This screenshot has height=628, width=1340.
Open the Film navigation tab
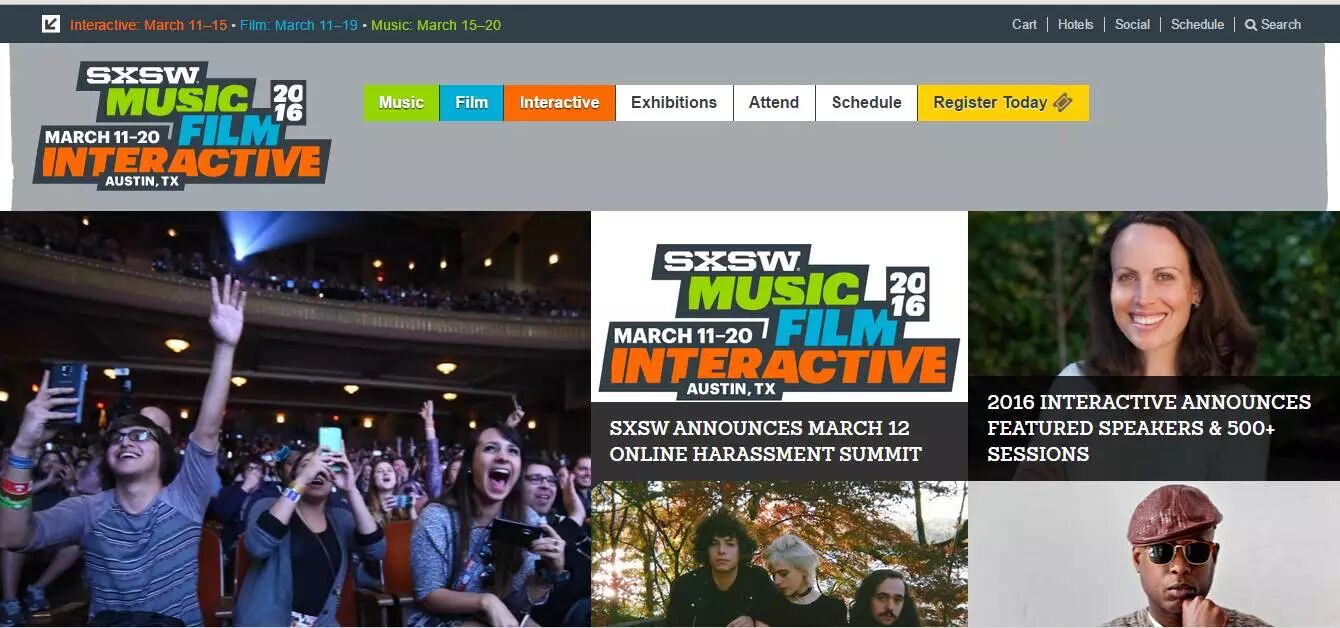click(471, 103)
